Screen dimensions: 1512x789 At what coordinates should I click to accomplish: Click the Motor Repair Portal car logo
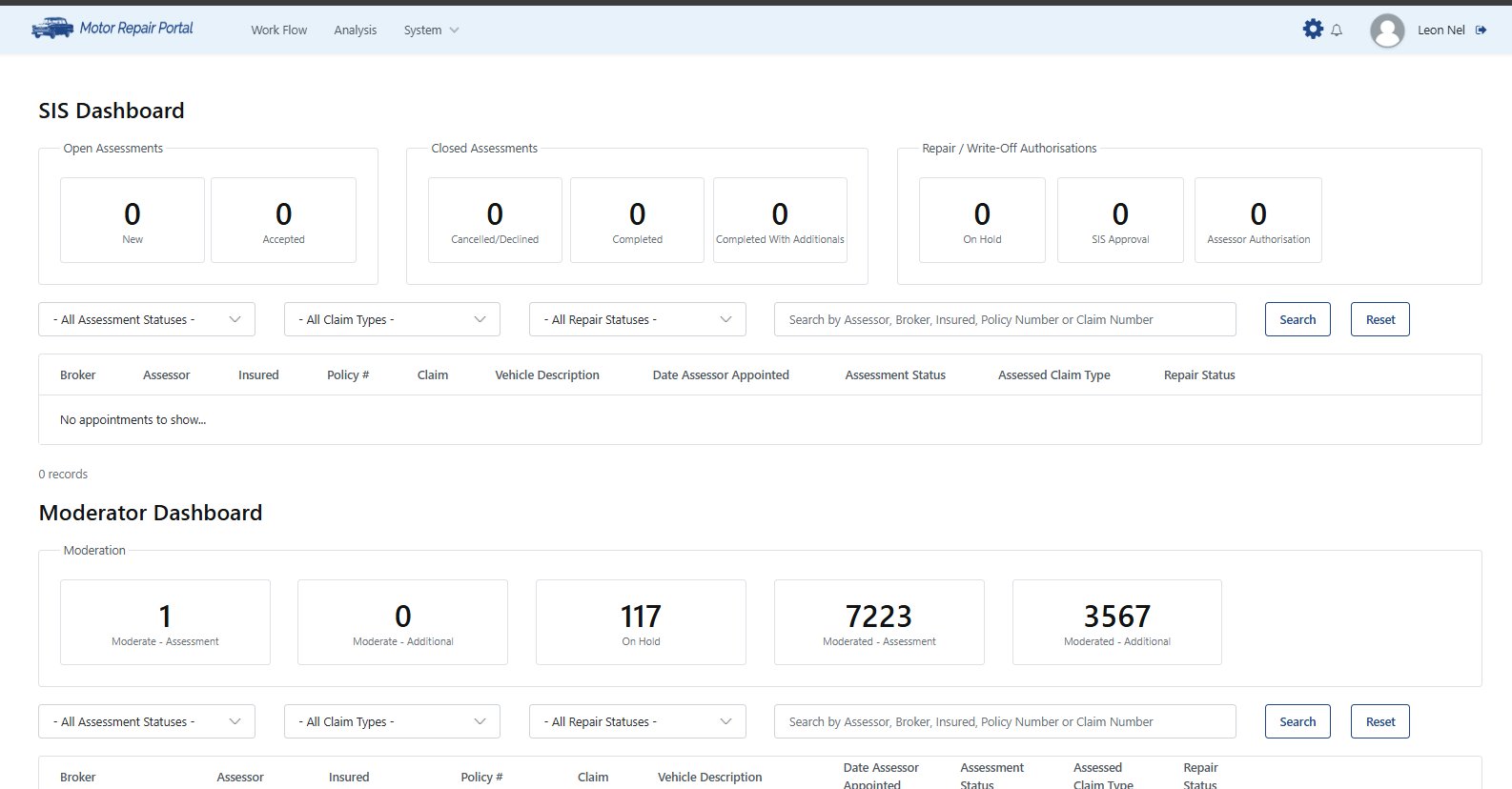point(52,29)
